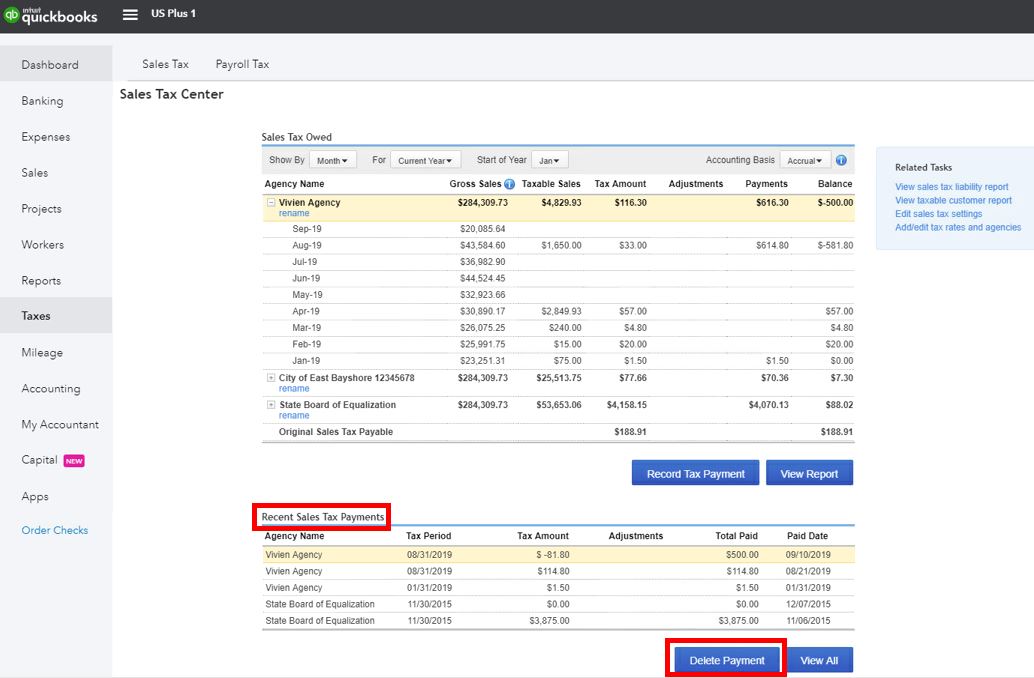Select the Jul-19 month row
This screenshot has width=1034, height=678.
coord(558,262)
